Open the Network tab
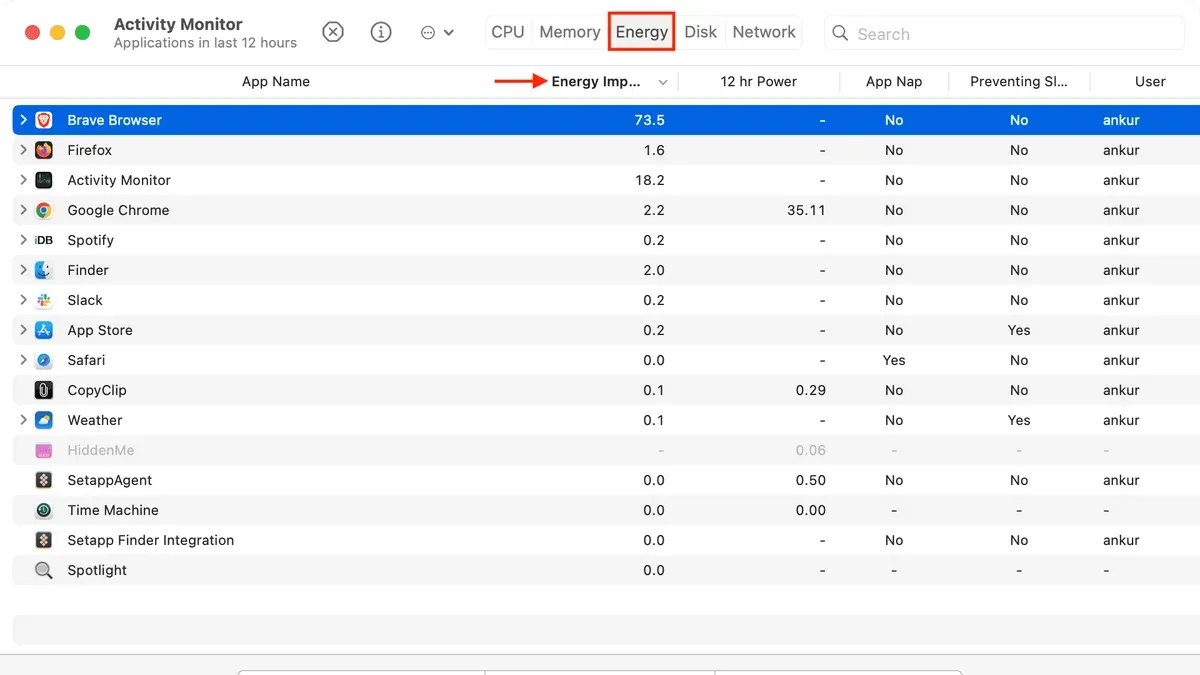This screenshot has width=1200, height=675. (x=764, y=32)
